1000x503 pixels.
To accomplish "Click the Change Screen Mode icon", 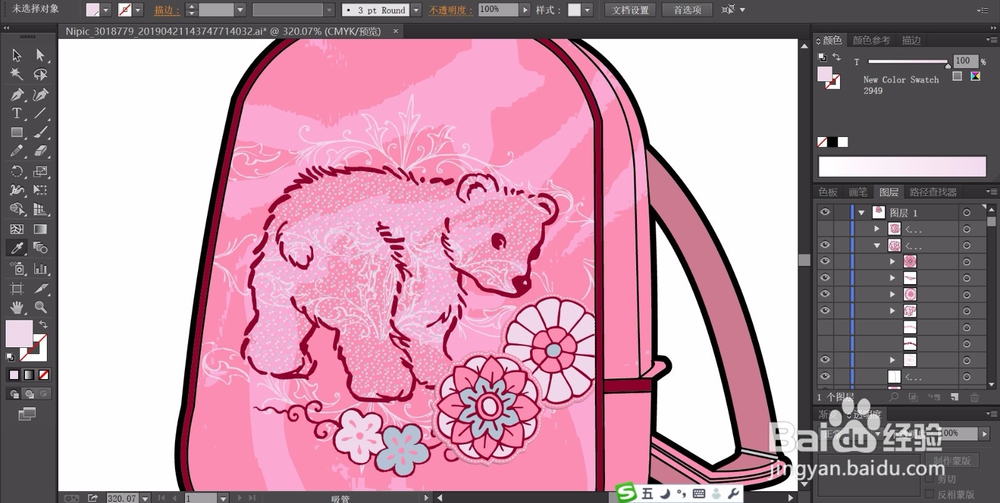I will coord(27,414).
